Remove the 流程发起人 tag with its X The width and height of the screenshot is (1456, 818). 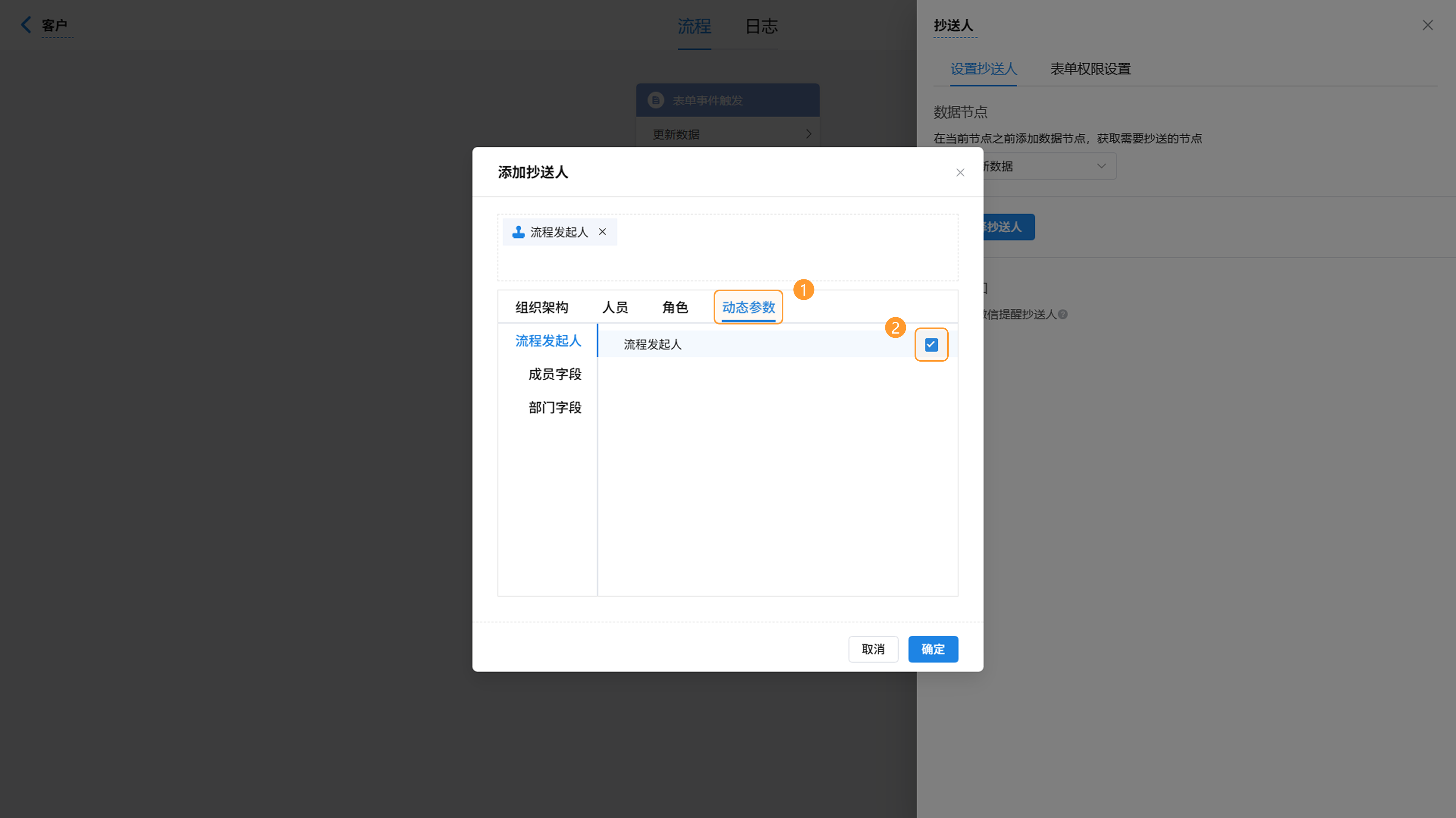click(602, 232)
